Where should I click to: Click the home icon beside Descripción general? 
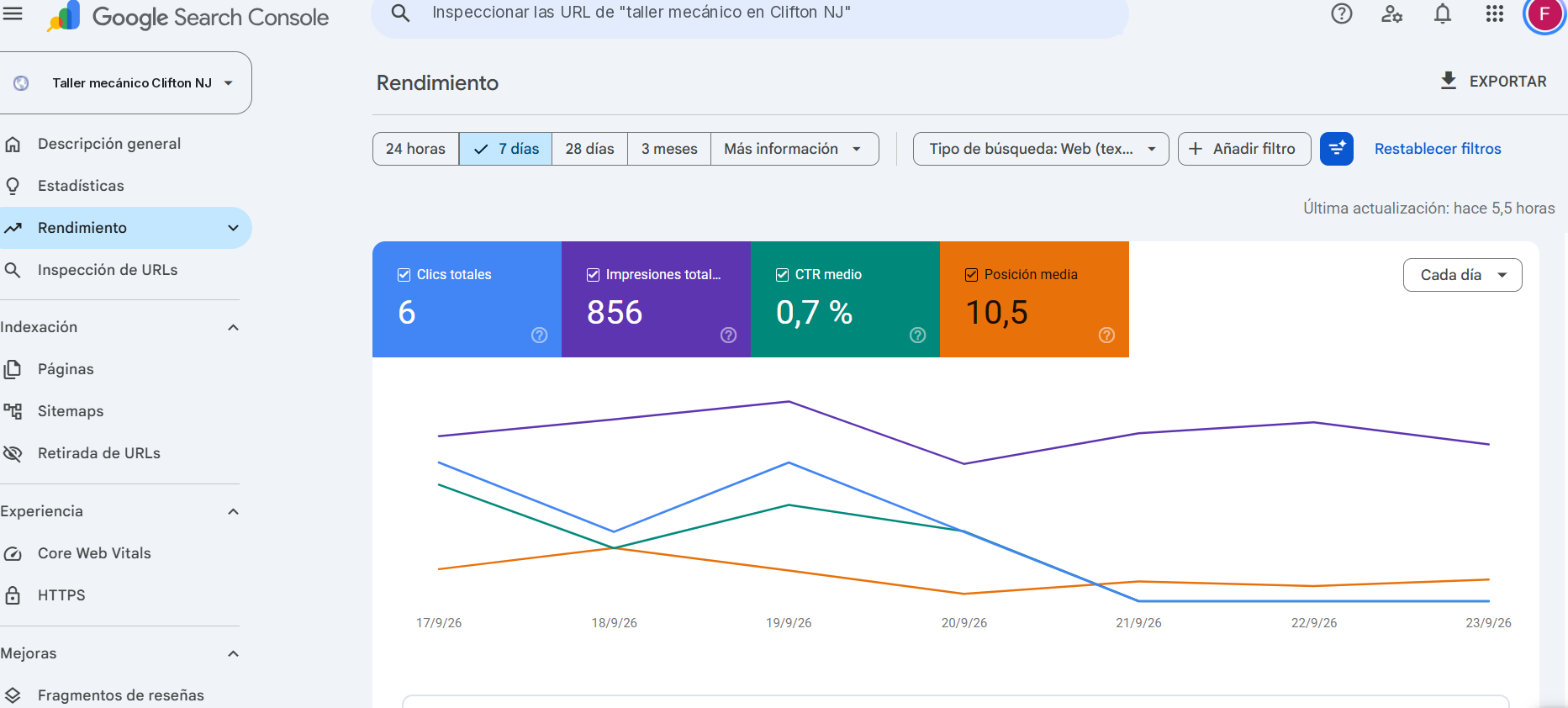[13, 144]
